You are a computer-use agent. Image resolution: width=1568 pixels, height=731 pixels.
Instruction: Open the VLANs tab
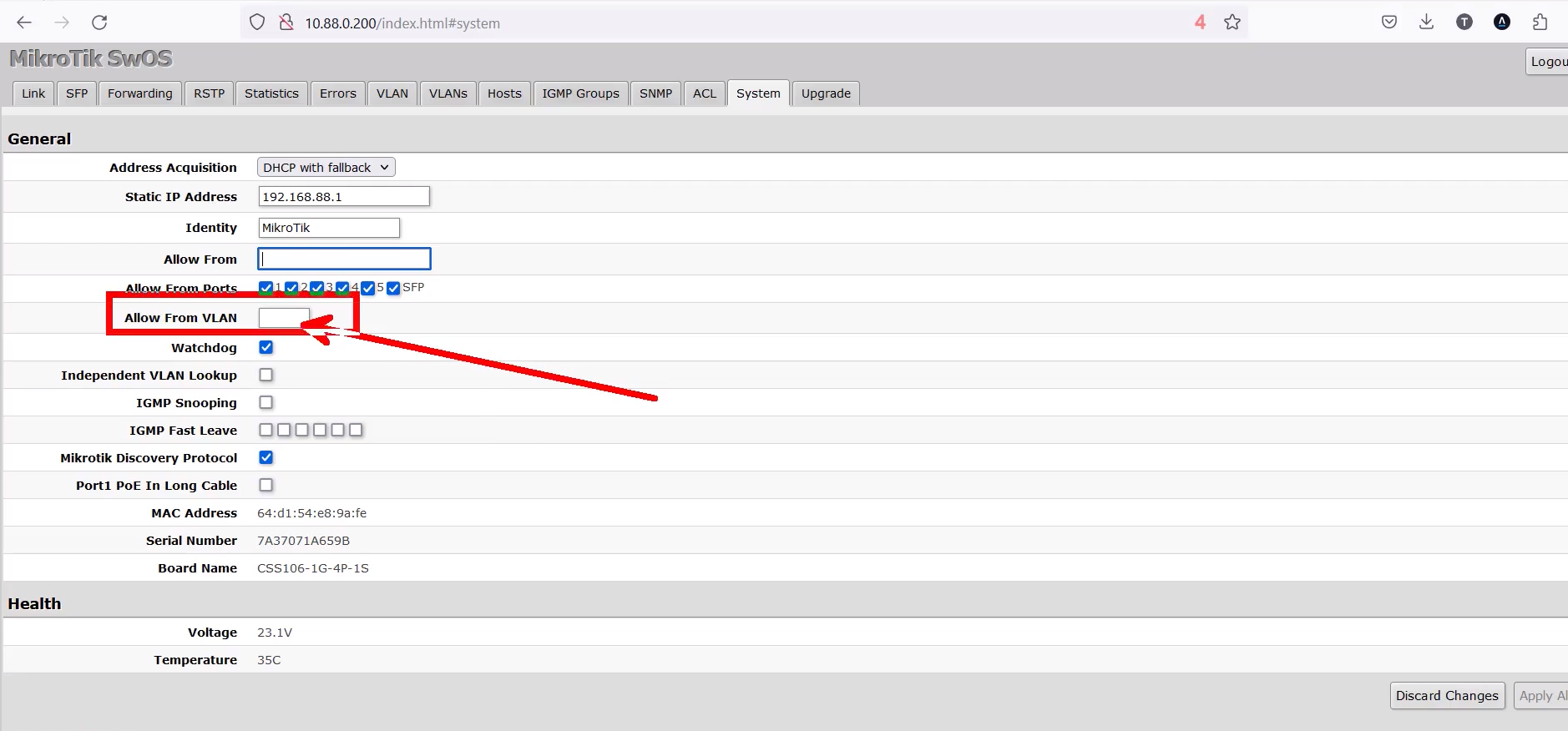pyautogui.click(x=448, y=93)
